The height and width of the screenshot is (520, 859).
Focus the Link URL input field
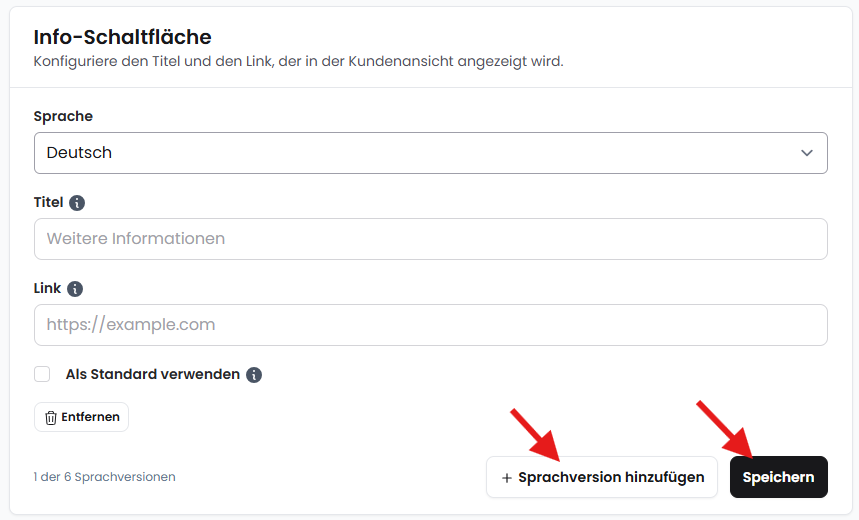pos(431,325)
